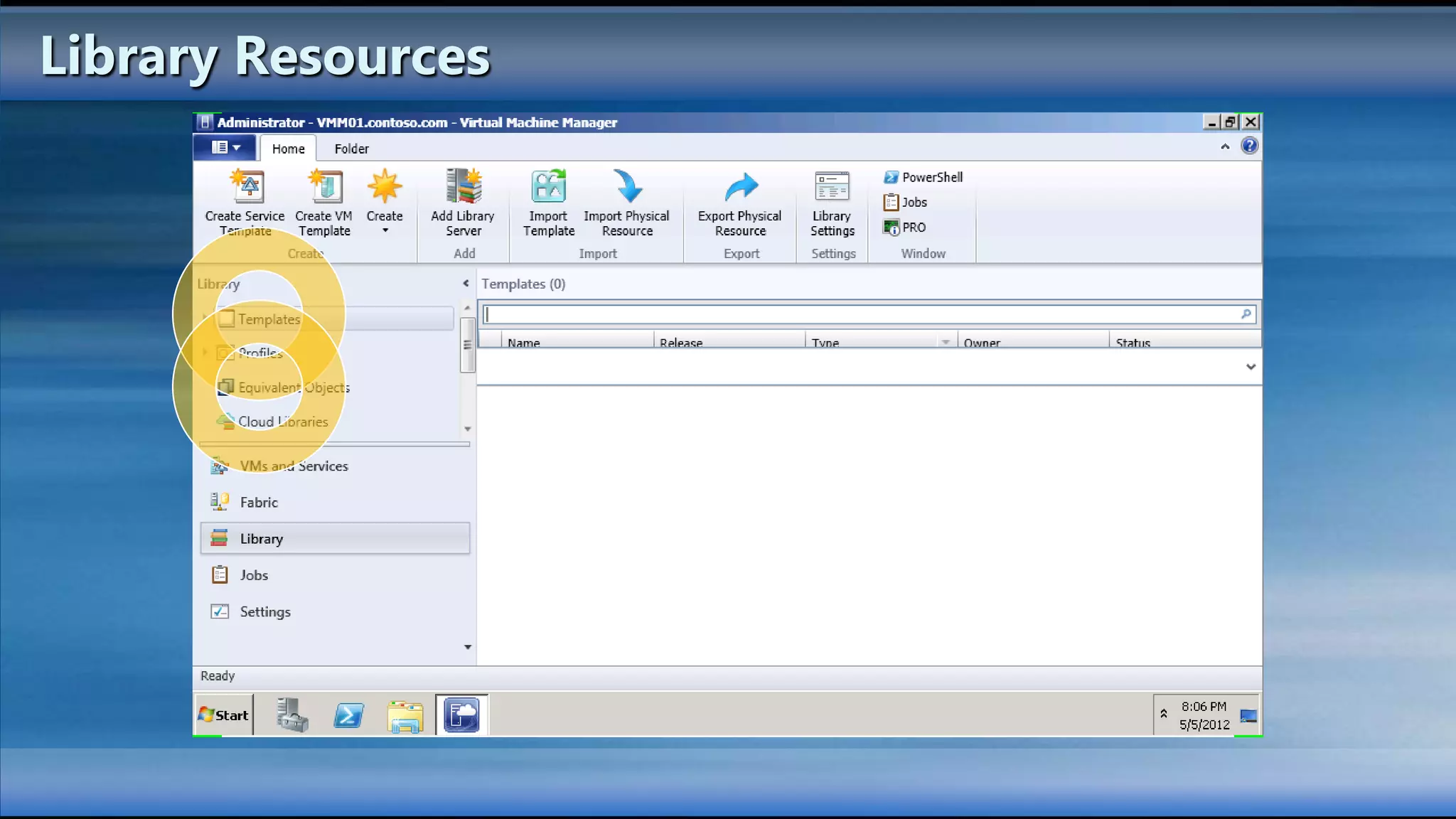Image resolution: width=1456 pixels, height=819 pixels.
Task: Open PowerShell from the taskbar
Action: pyautogui.click(x=348, y=715)
